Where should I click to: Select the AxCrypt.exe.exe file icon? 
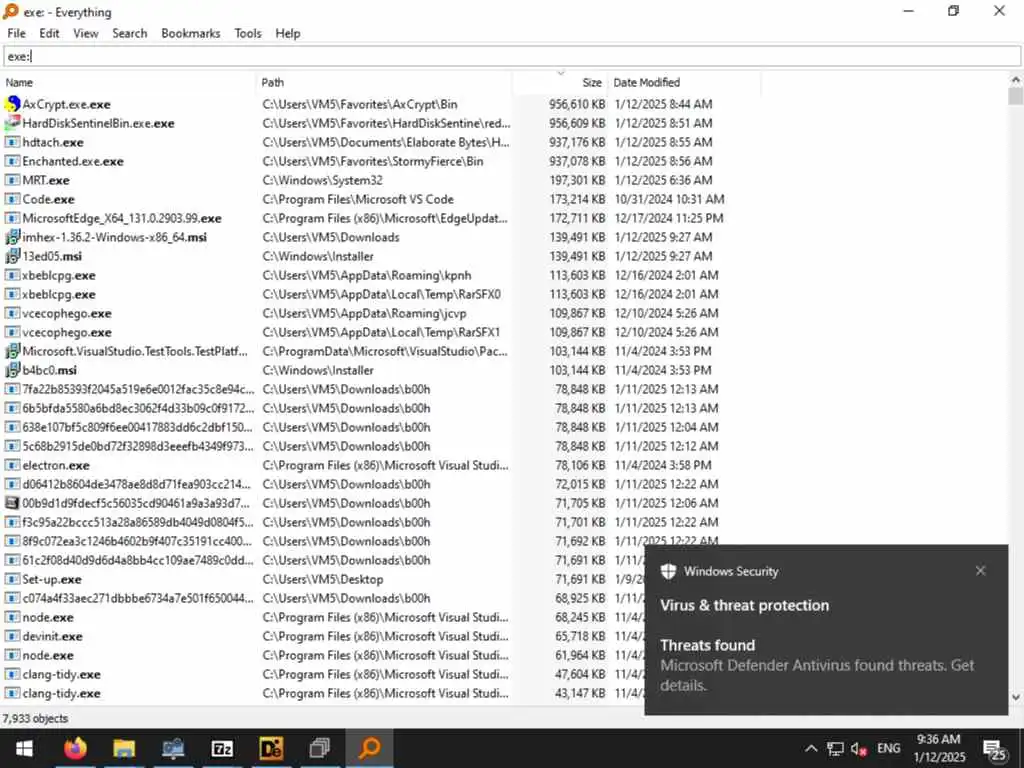tap(12, 104)
